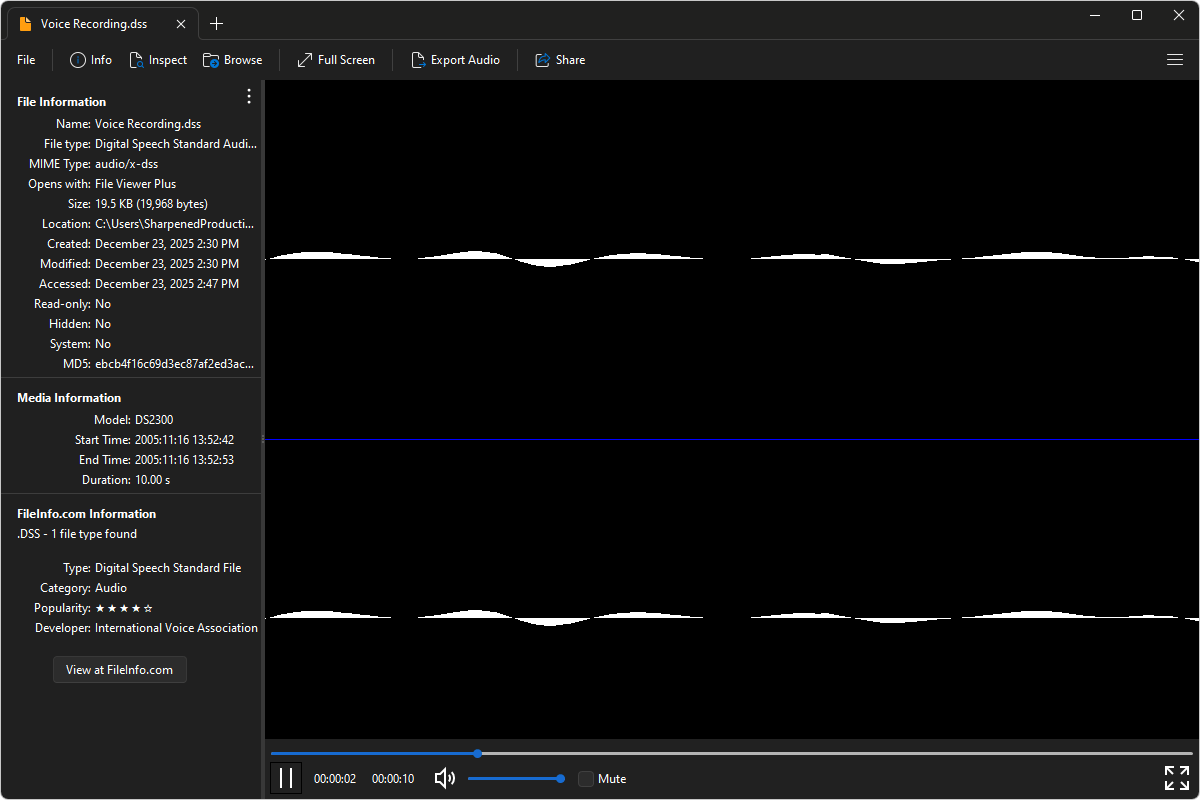
Task: Enable the Mute checkbox
Action: tap(586, 779)
